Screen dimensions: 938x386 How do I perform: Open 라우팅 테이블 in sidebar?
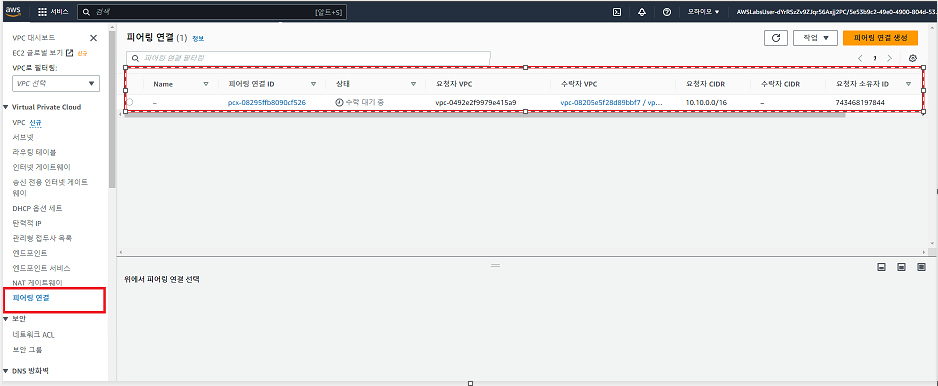click(35, 152)
